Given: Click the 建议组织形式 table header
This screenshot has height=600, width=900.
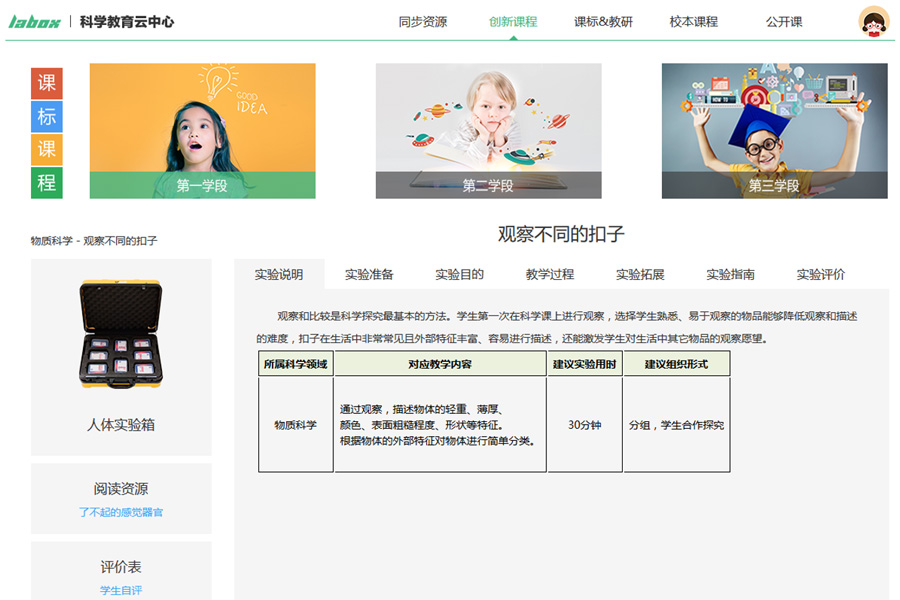Looking at the screenshot, I should coord(677,364).
